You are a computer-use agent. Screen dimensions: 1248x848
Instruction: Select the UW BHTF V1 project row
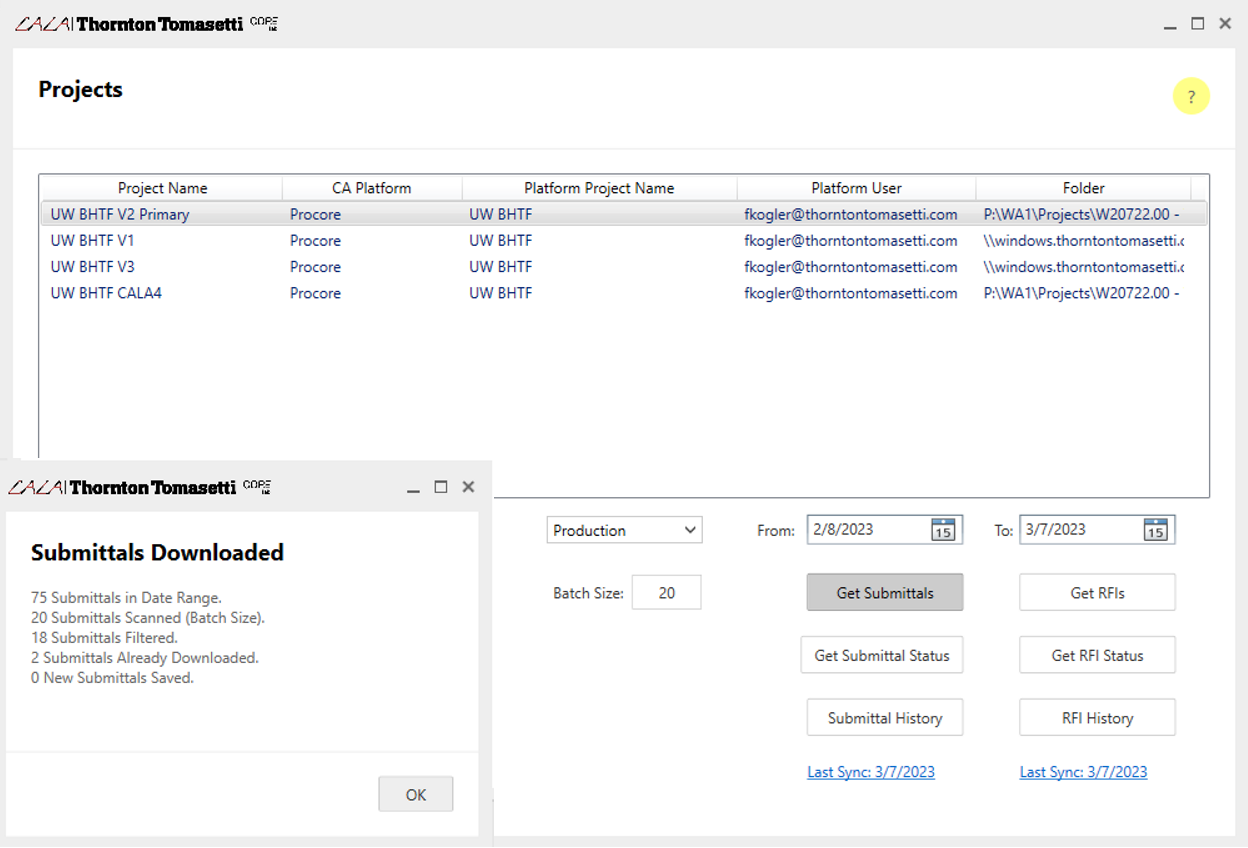point(92,241)
